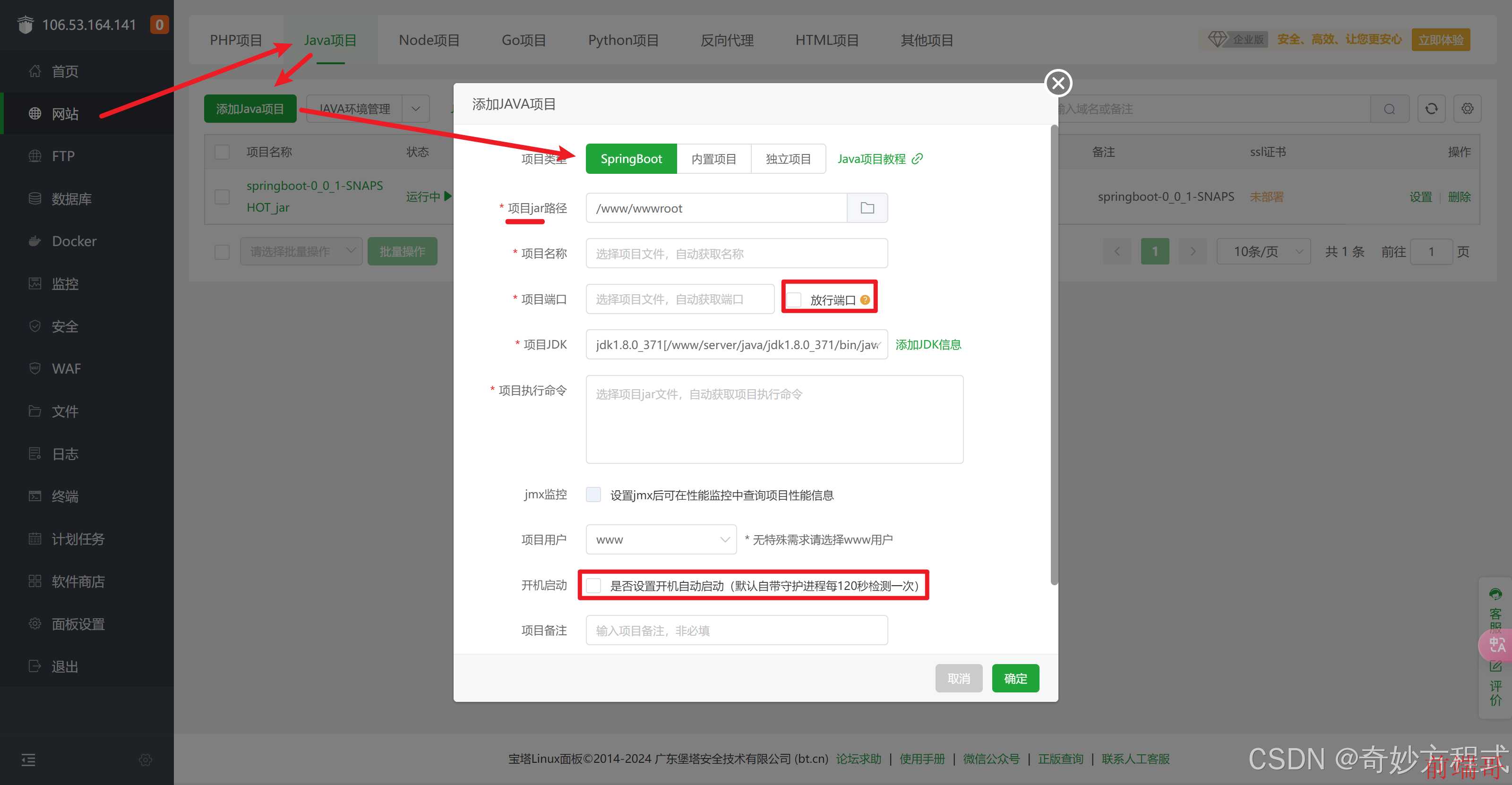Open the 项目用户 www dropdown
Image resolution: width=1512 pixels, height=785 pixels.
661,539
